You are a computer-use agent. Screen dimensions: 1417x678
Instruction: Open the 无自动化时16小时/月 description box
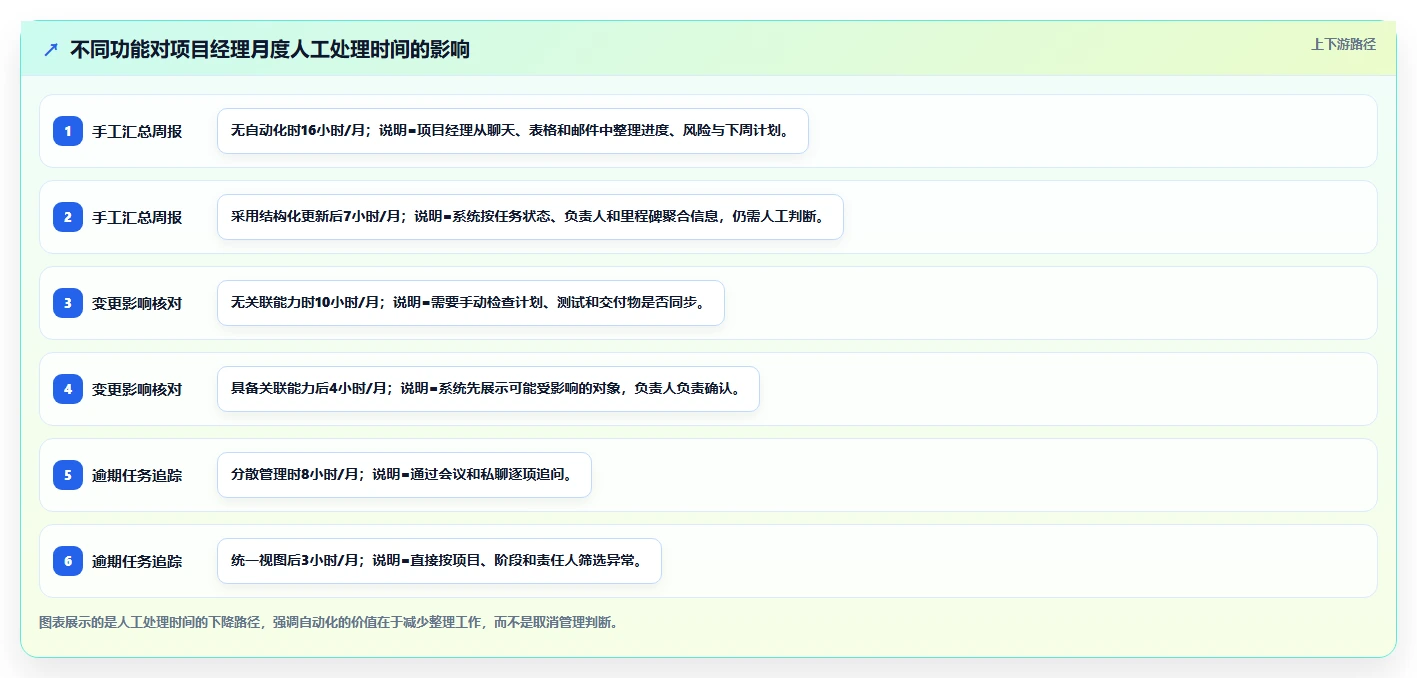512,131
